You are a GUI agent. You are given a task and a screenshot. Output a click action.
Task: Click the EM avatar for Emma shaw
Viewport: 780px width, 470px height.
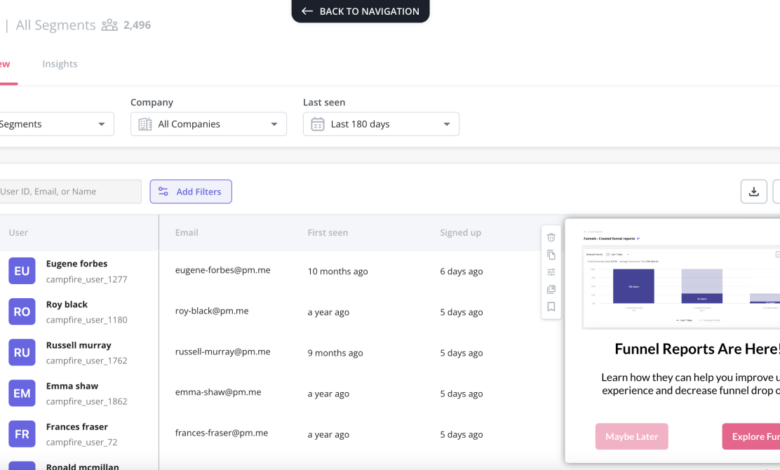pos(22,393)
